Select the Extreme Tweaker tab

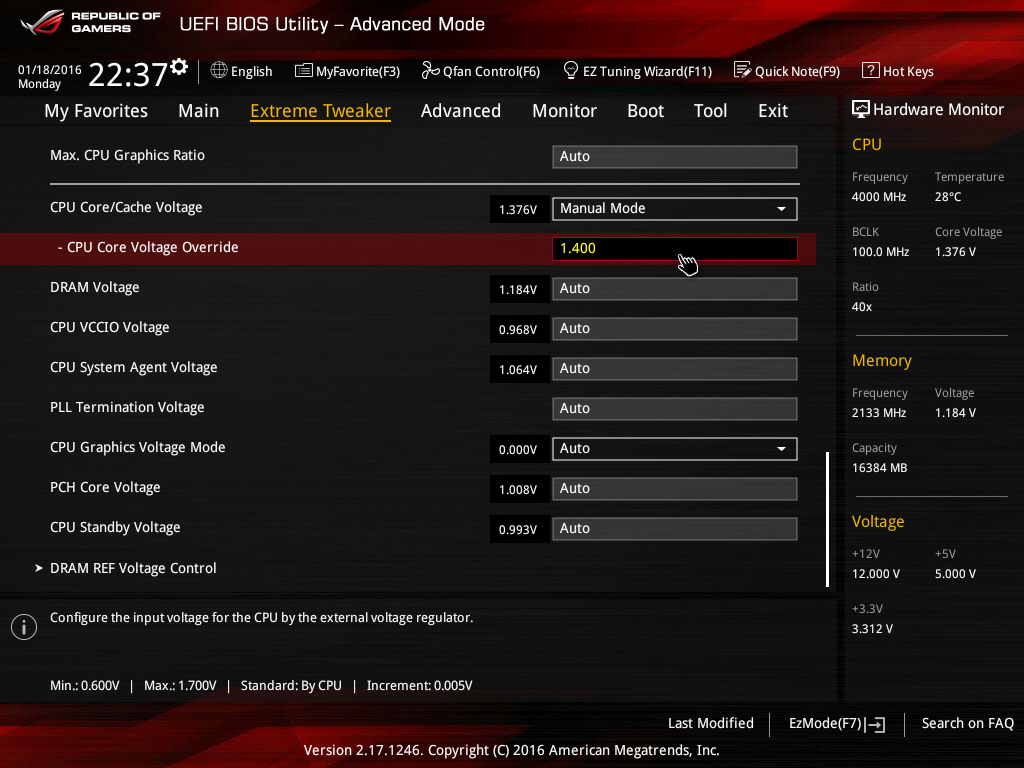pos(321,111)
